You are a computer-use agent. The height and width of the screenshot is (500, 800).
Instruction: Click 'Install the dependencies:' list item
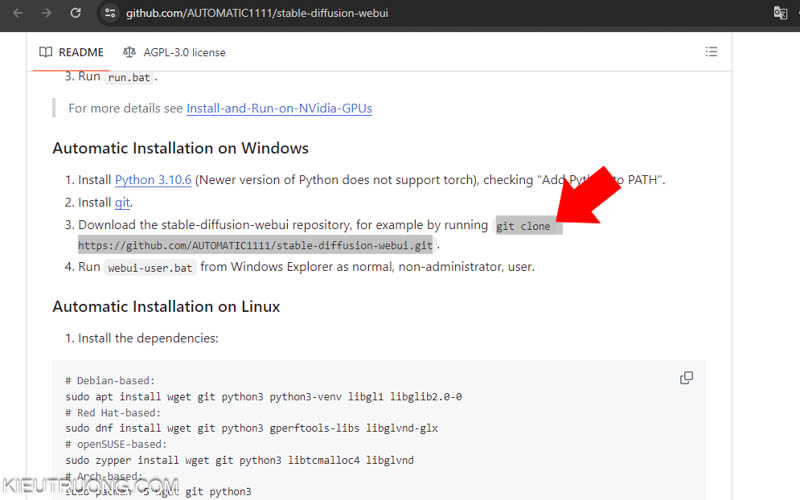[148, 338]
